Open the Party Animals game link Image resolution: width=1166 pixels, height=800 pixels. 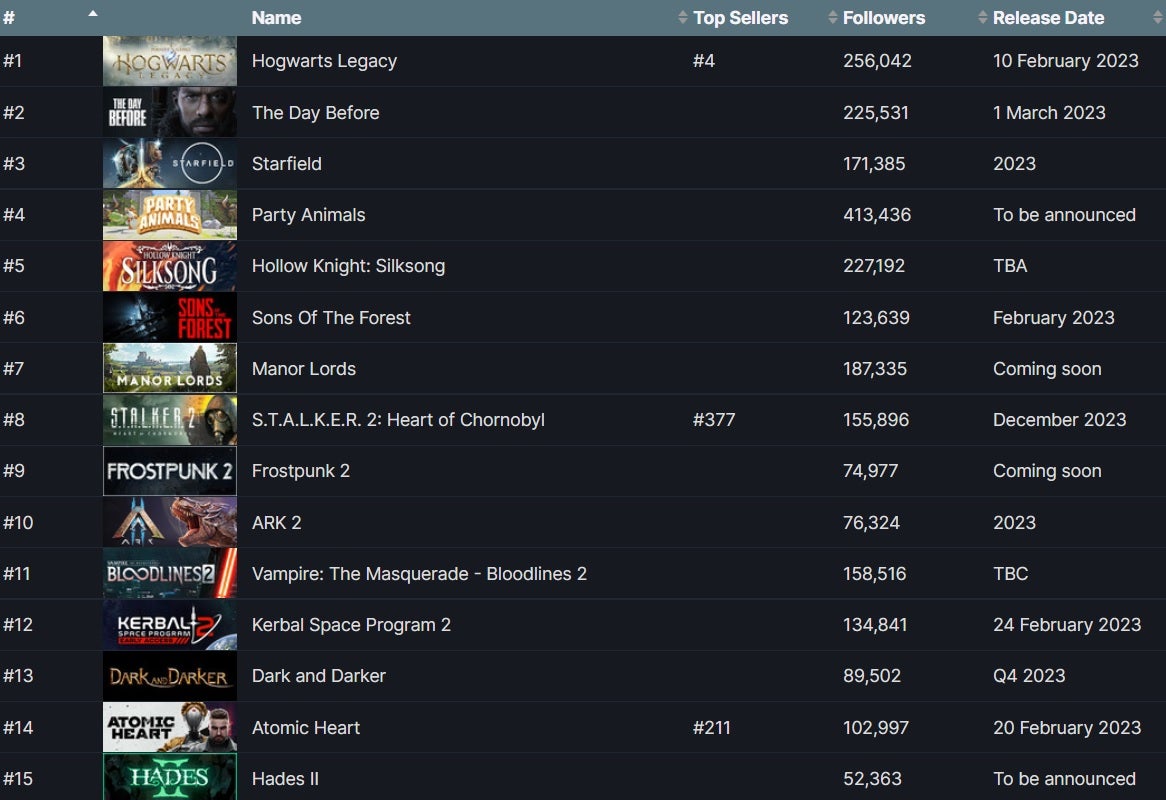pos(309,215)
